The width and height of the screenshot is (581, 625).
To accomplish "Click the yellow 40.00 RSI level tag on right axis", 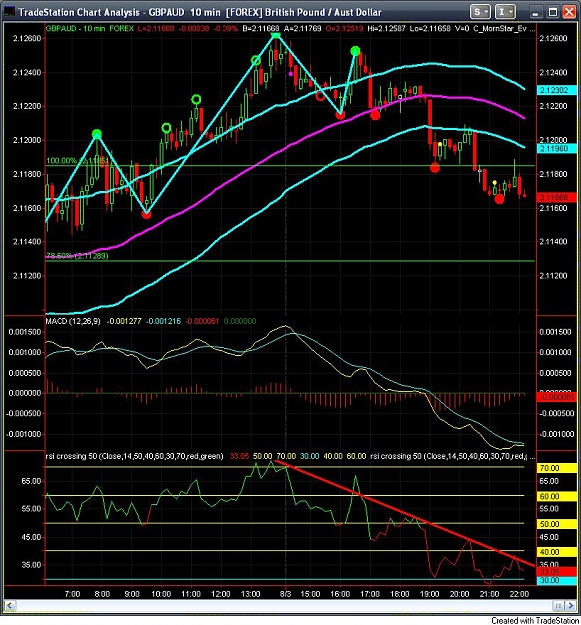I will click(x=556, y=552).
